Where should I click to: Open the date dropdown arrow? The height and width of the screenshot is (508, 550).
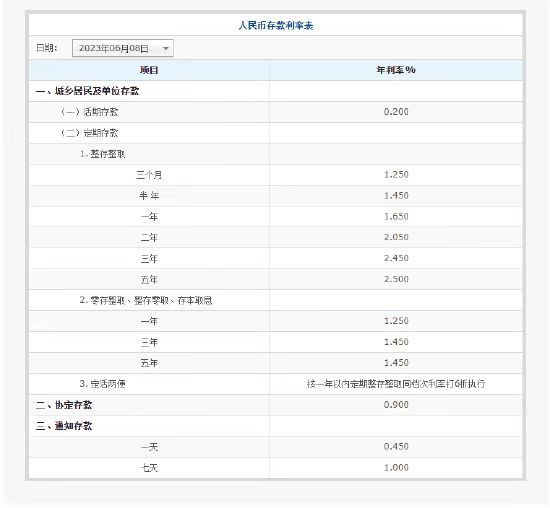point(166,48)
